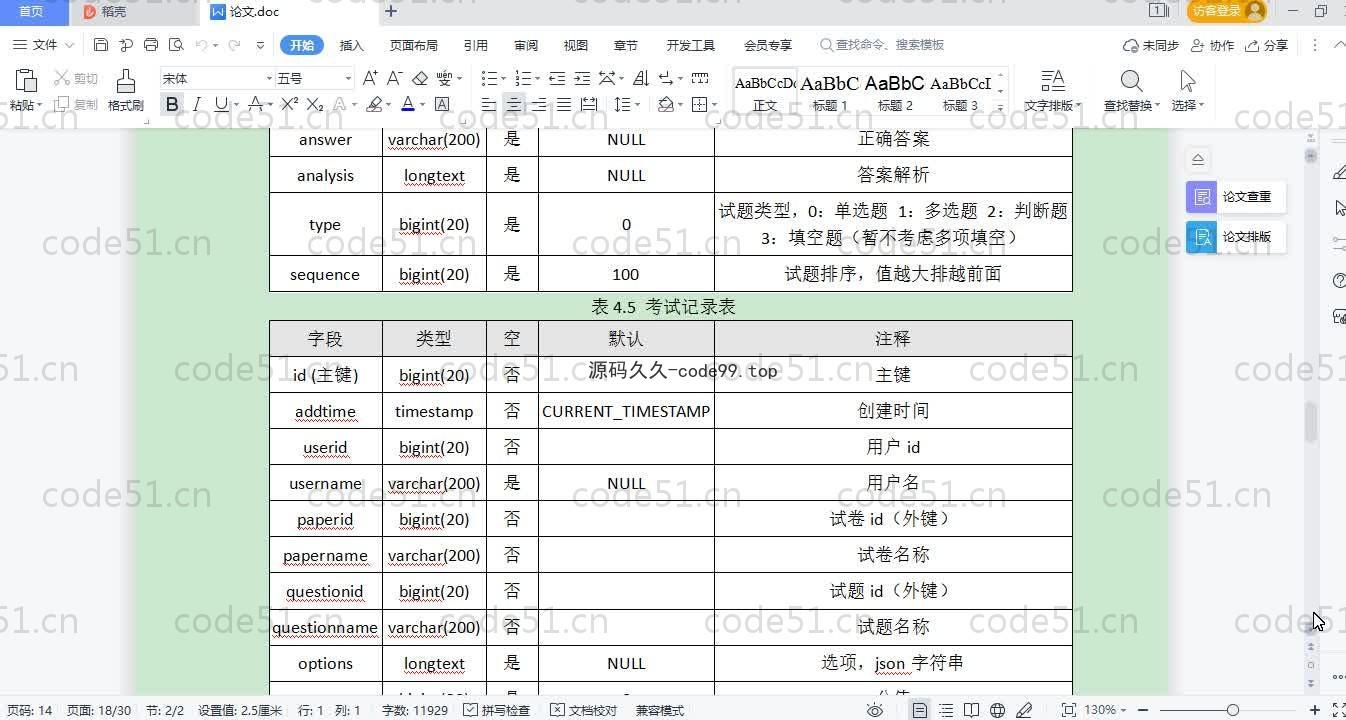This screenshot has width=1346, height=720.
Task: Toggle 拼写检查 spell check
Action: [x=497, y=710]
